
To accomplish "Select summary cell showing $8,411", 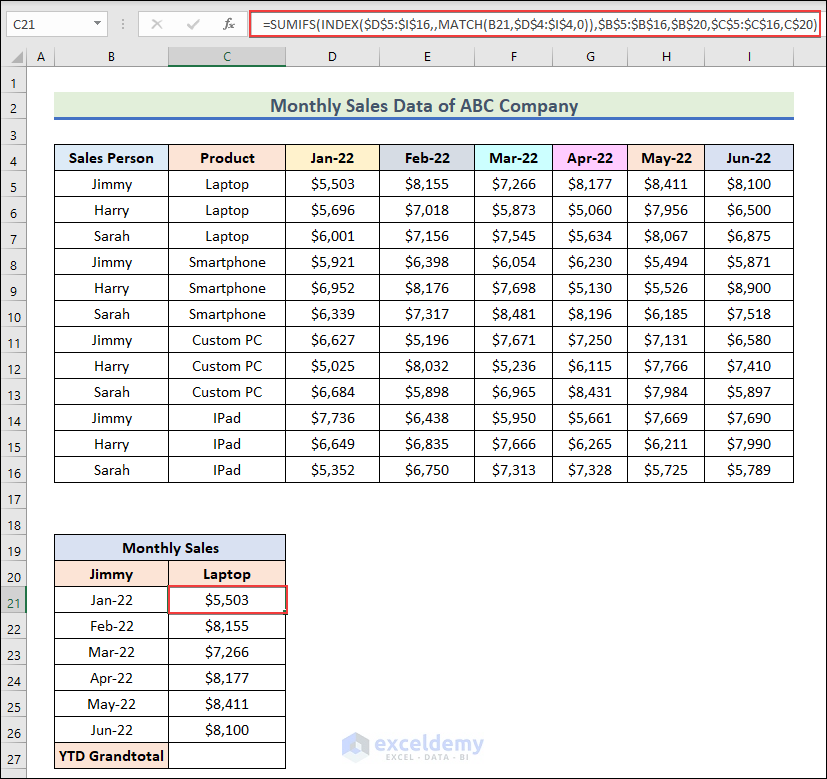I will [227, 704].
